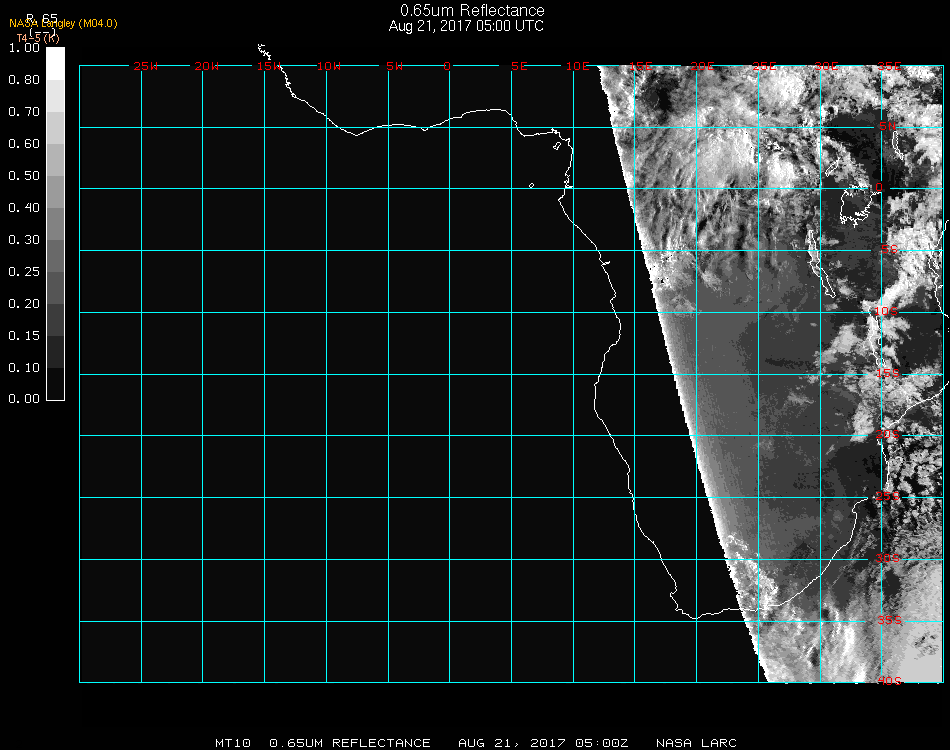Click the 35S latitude label
This screenshot has width=950, height=750.
click(x=888, y=620)
